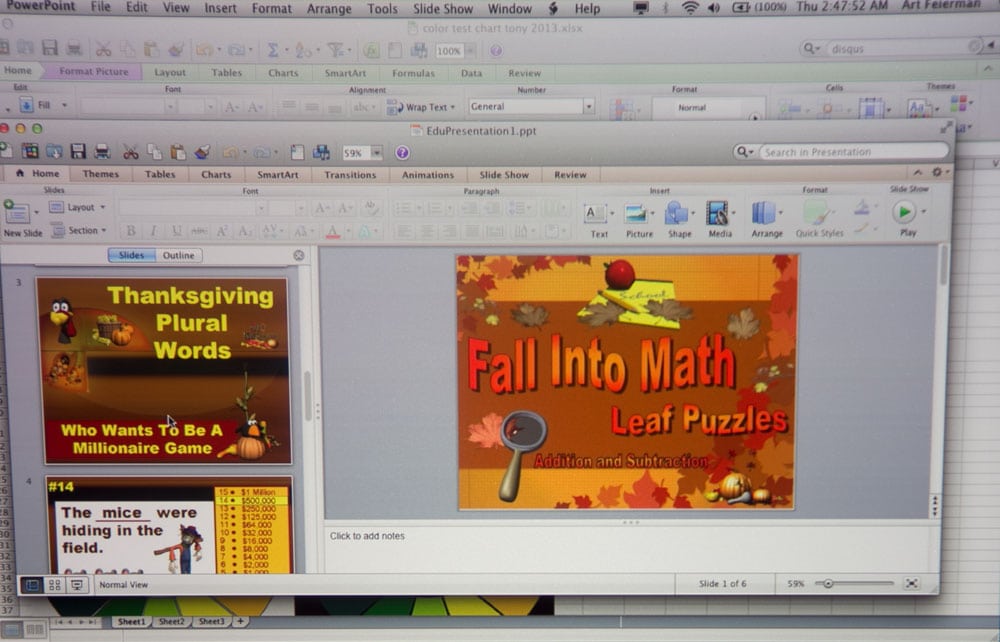Image resolution: width=1000 pixels, height=642 pixels.
Task: Play the slide show from the ribbon
Action: [x=904, y=212]
